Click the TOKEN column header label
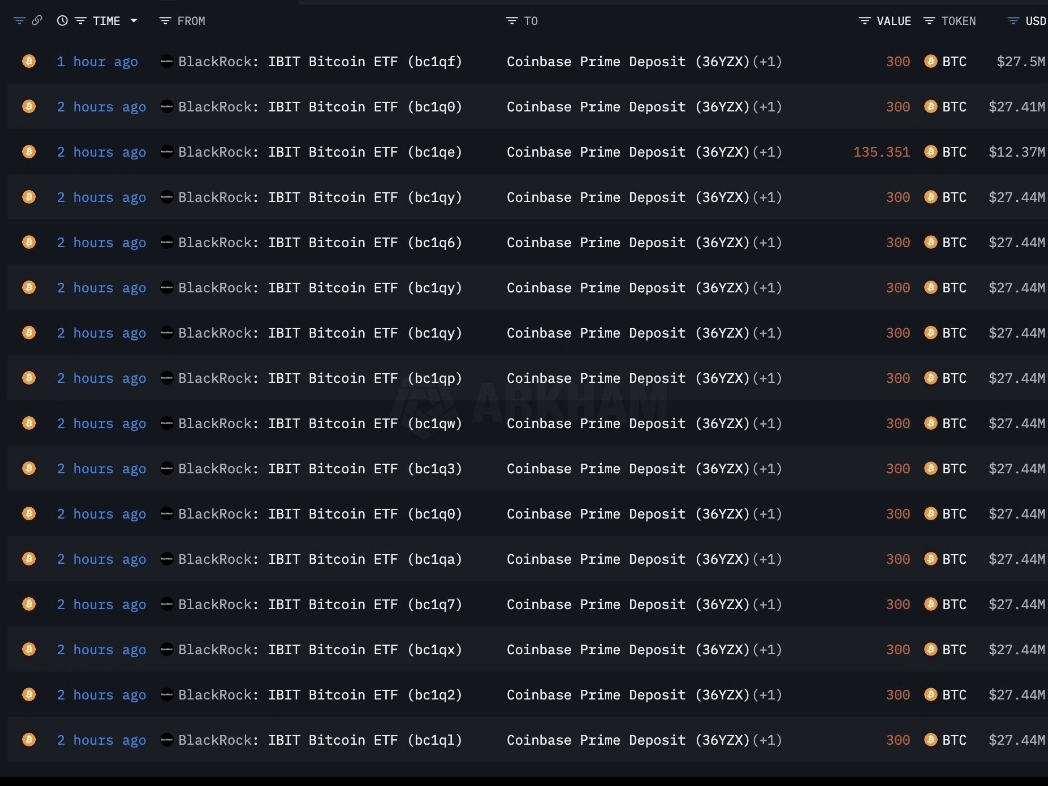This screenshot has width=1048, height=786. (x=958, y=21)
